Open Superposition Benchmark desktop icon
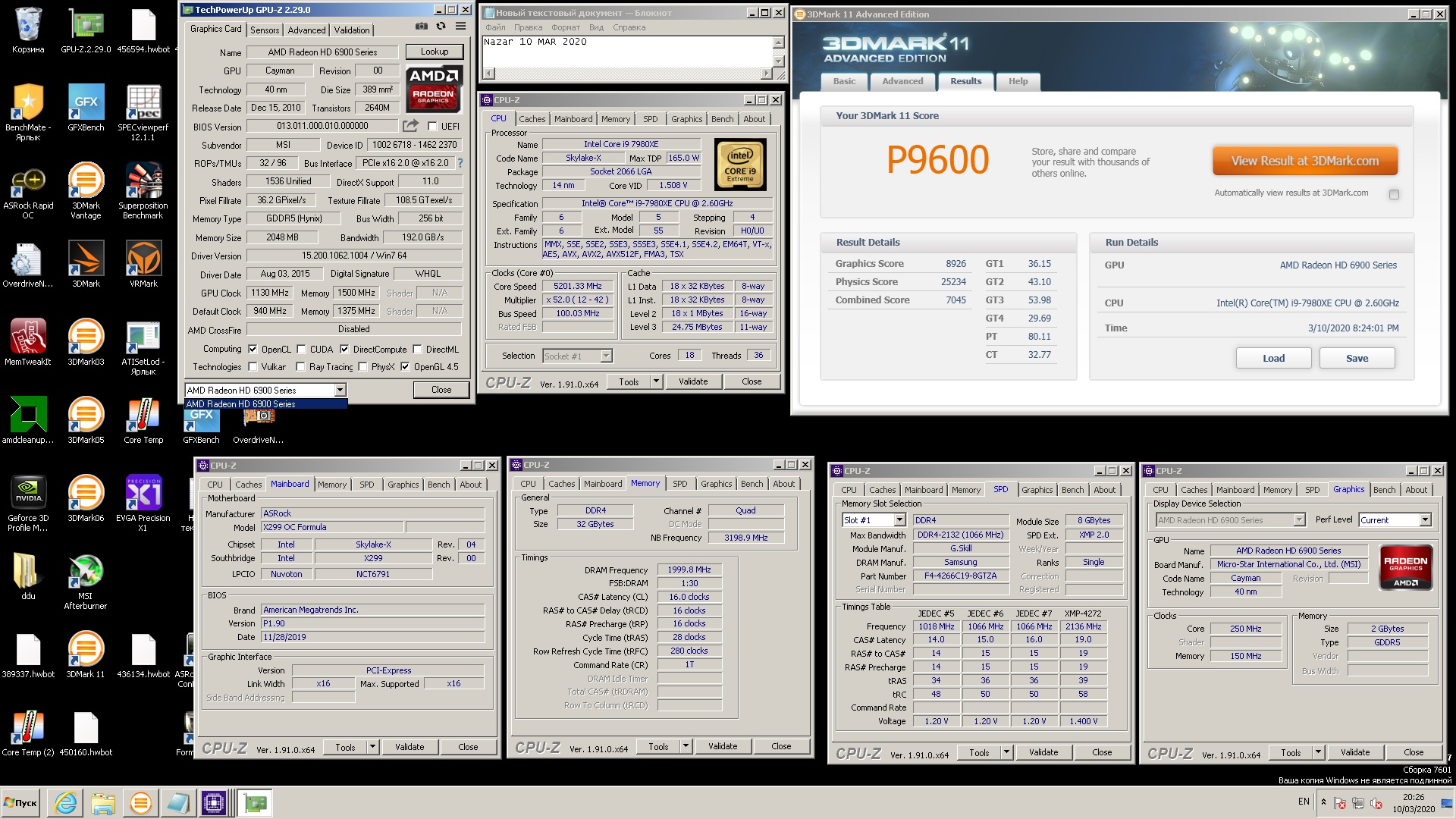Image resolution: width=1456 pixels, height=819 pixels. 143,191
